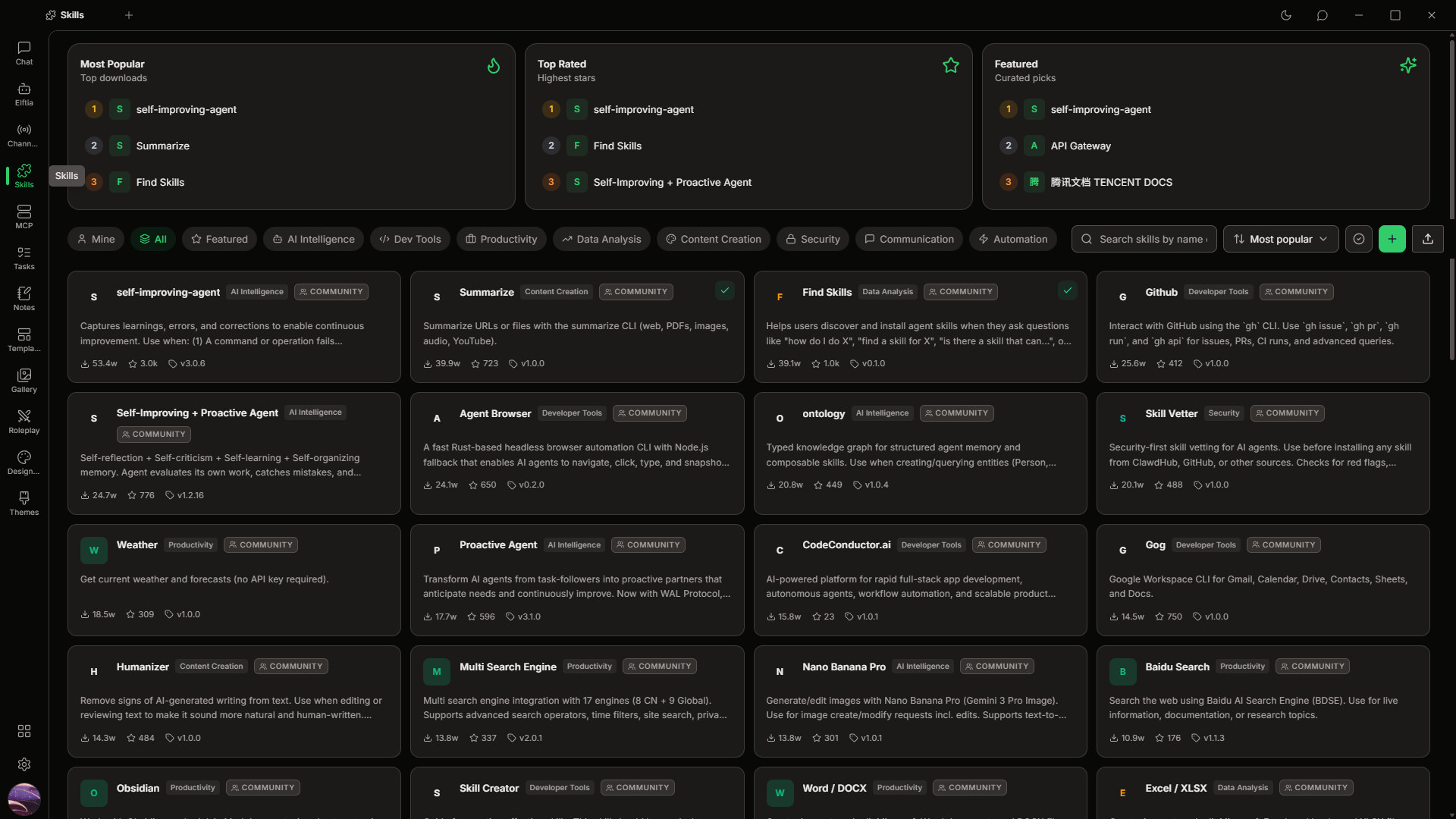Open the Agent Browser skill card

coord(577,453)
